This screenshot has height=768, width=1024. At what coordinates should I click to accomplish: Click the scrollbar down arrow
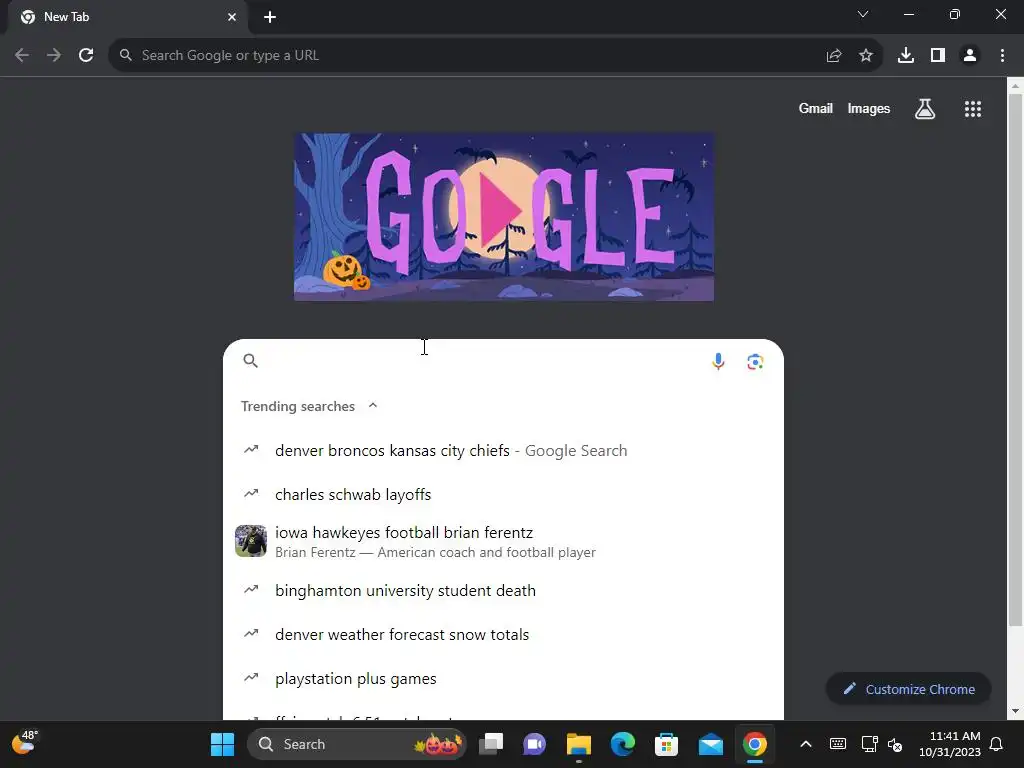click(1016, 711)
